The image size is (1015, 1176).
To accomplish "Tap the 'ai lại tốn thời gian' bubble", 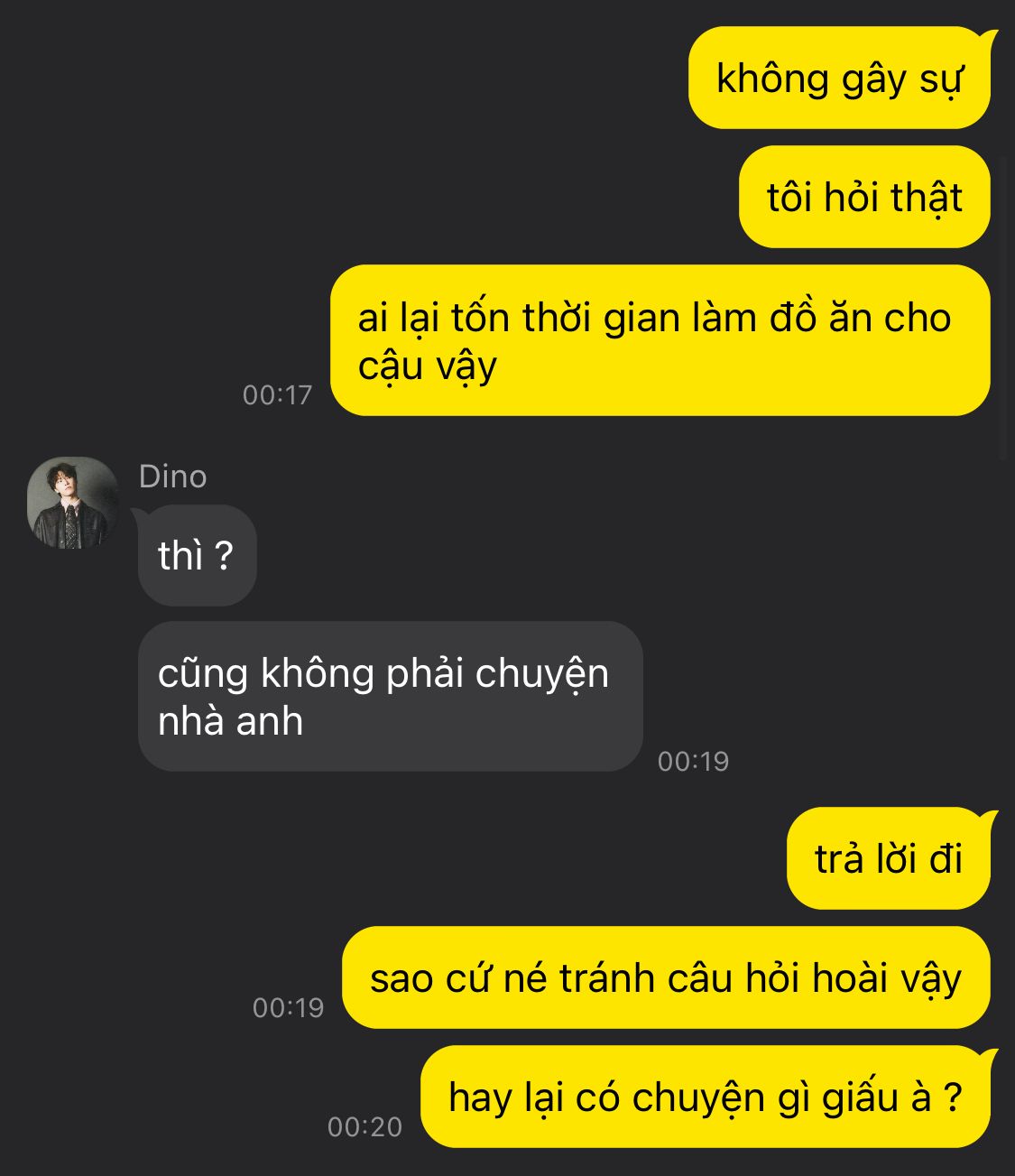I will 660,340.
